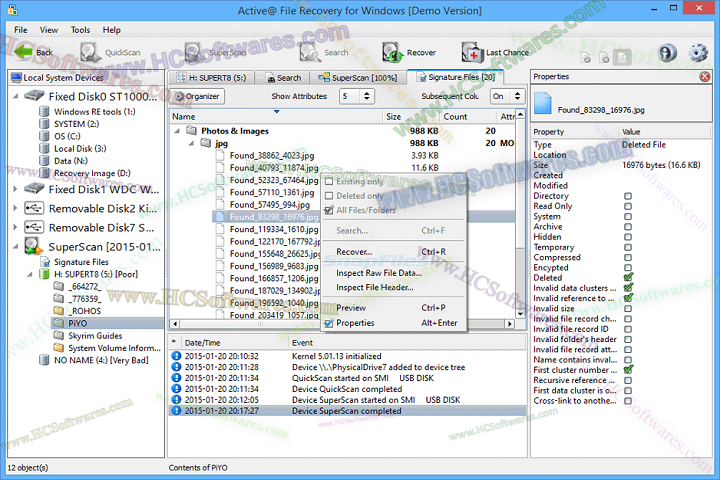Open the File menu
Screen dimensions: 720x480
[x=21, y=30]
